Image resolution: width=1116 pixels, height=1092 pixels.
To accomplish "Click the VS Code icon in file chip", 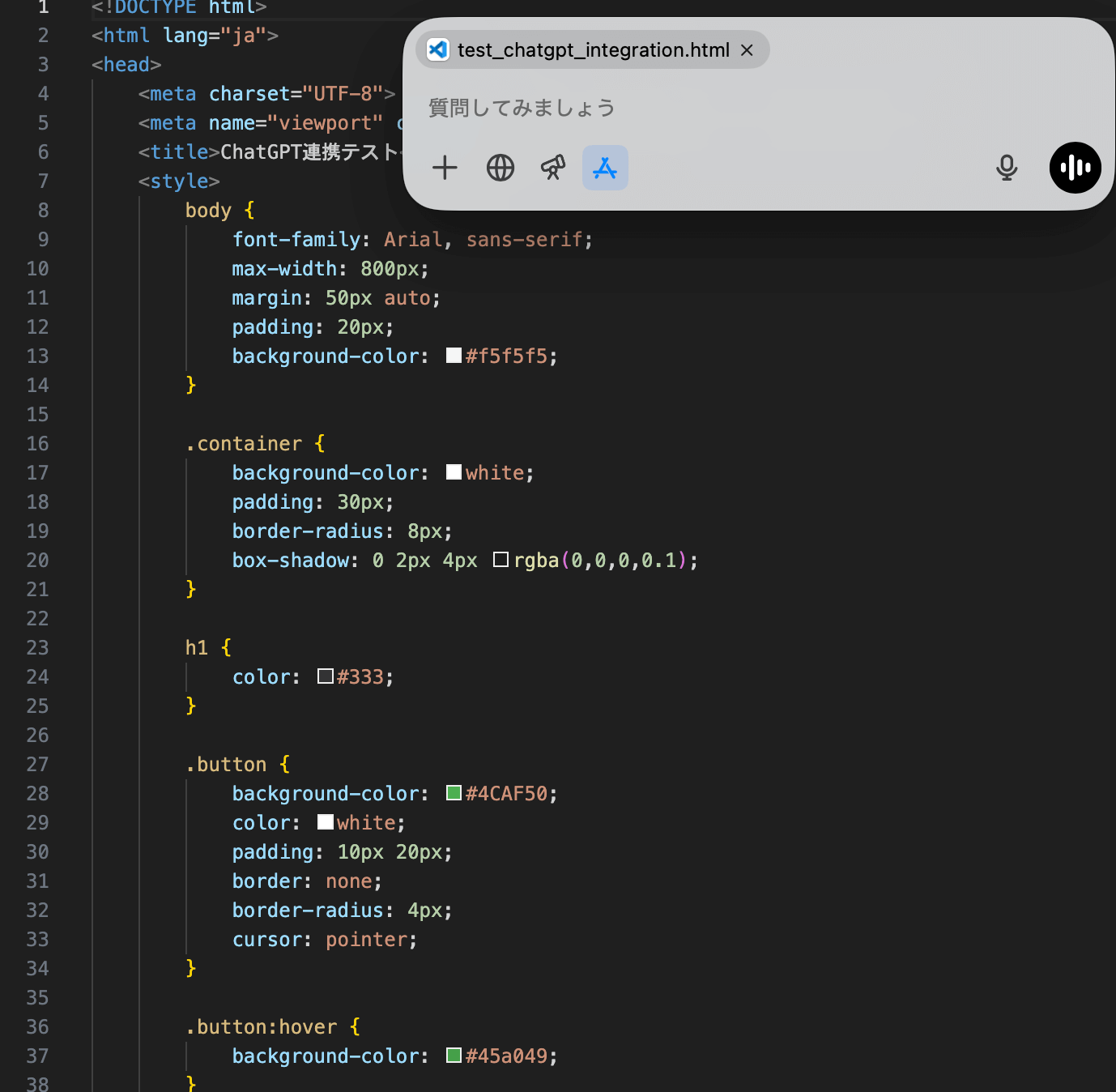I will [438, 50].
